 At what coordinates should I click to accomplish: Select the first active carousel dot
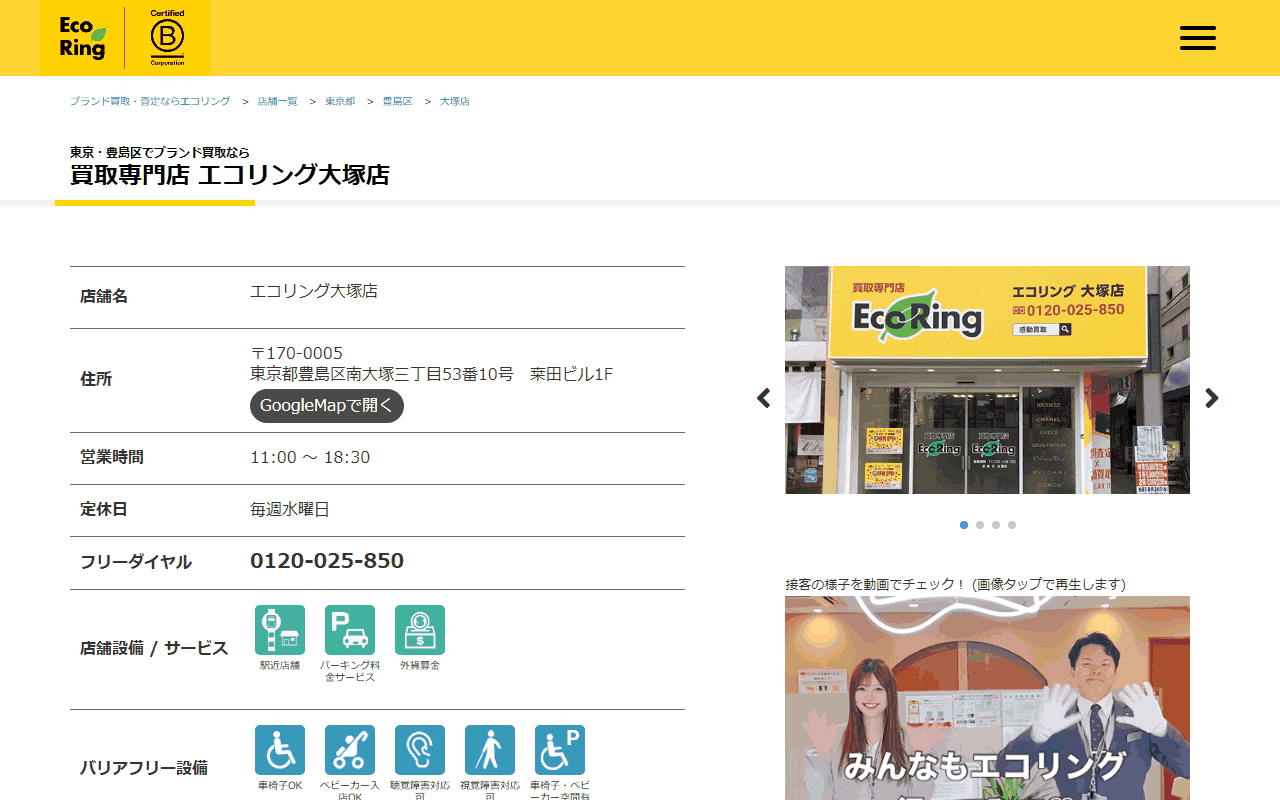(x=964, y=525)
